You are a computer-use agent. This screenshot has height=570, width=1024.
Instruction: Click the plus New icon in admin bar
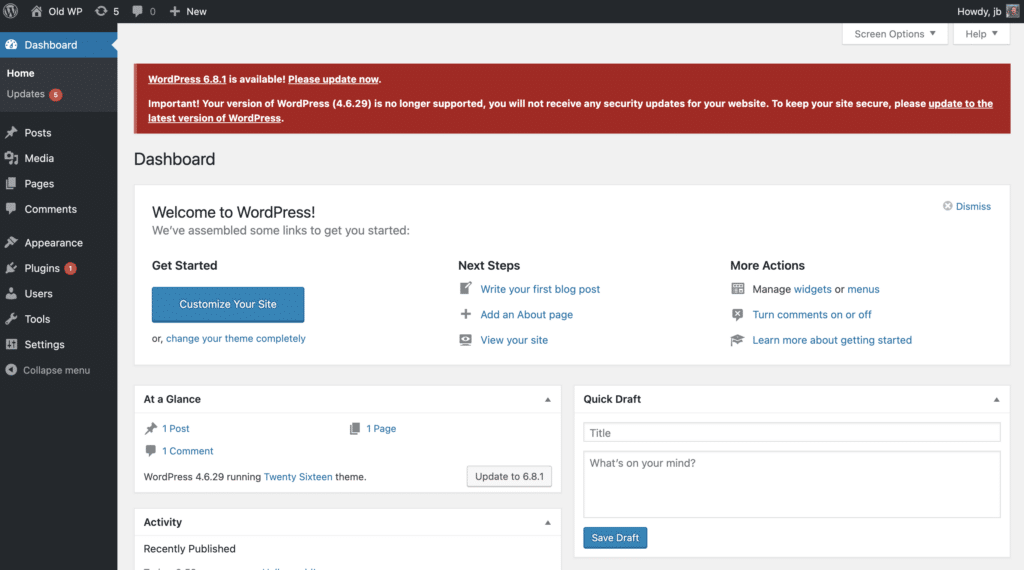click(x=174, y=11)
